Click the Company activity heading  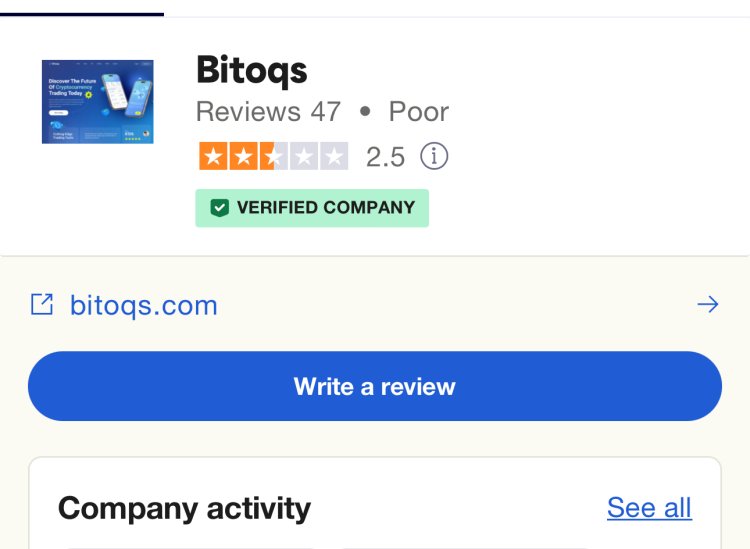click(x=184, y=509)
